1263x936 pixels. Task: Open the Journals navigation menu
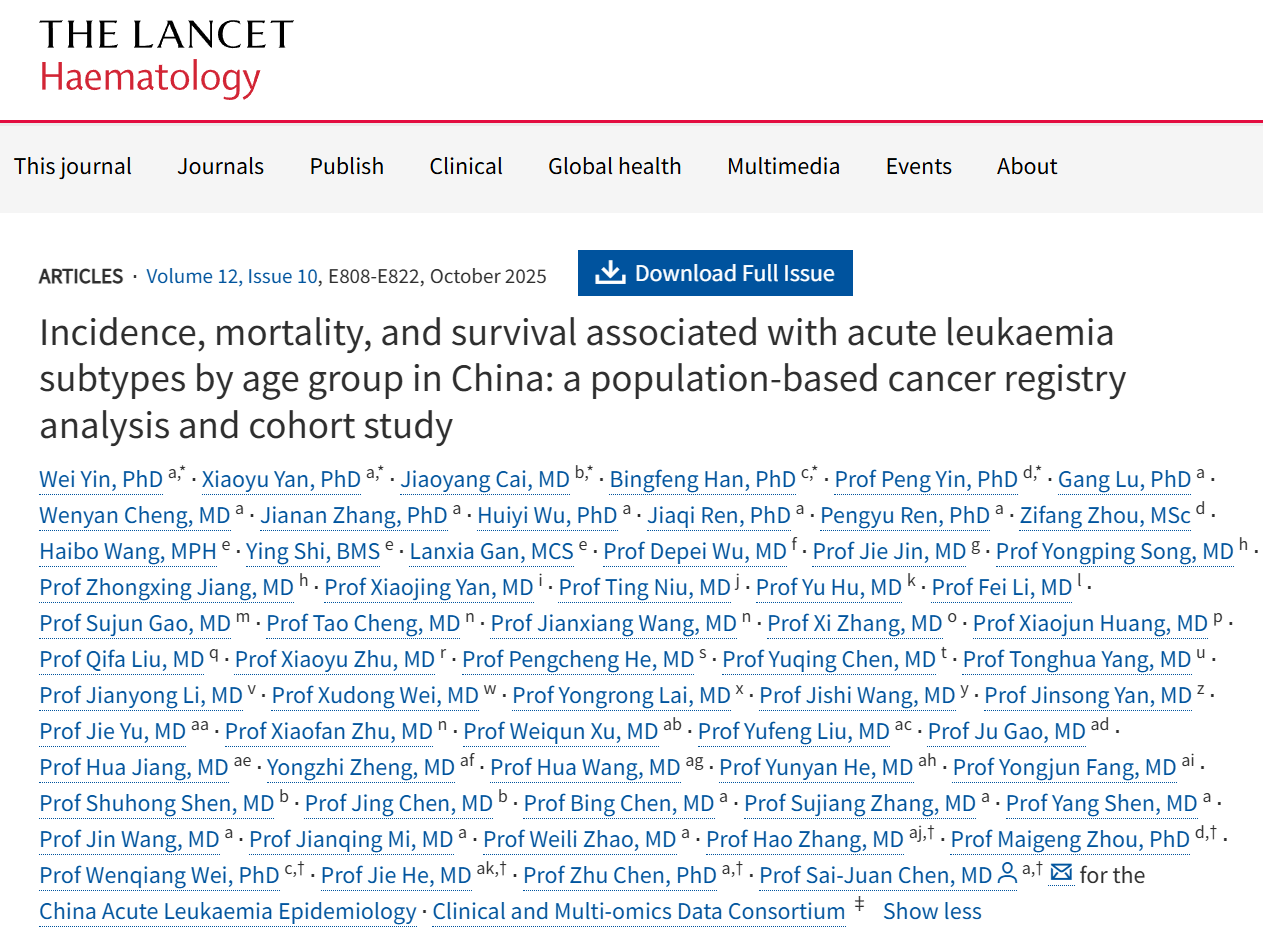pyautogui.click(x=221, y=166)
